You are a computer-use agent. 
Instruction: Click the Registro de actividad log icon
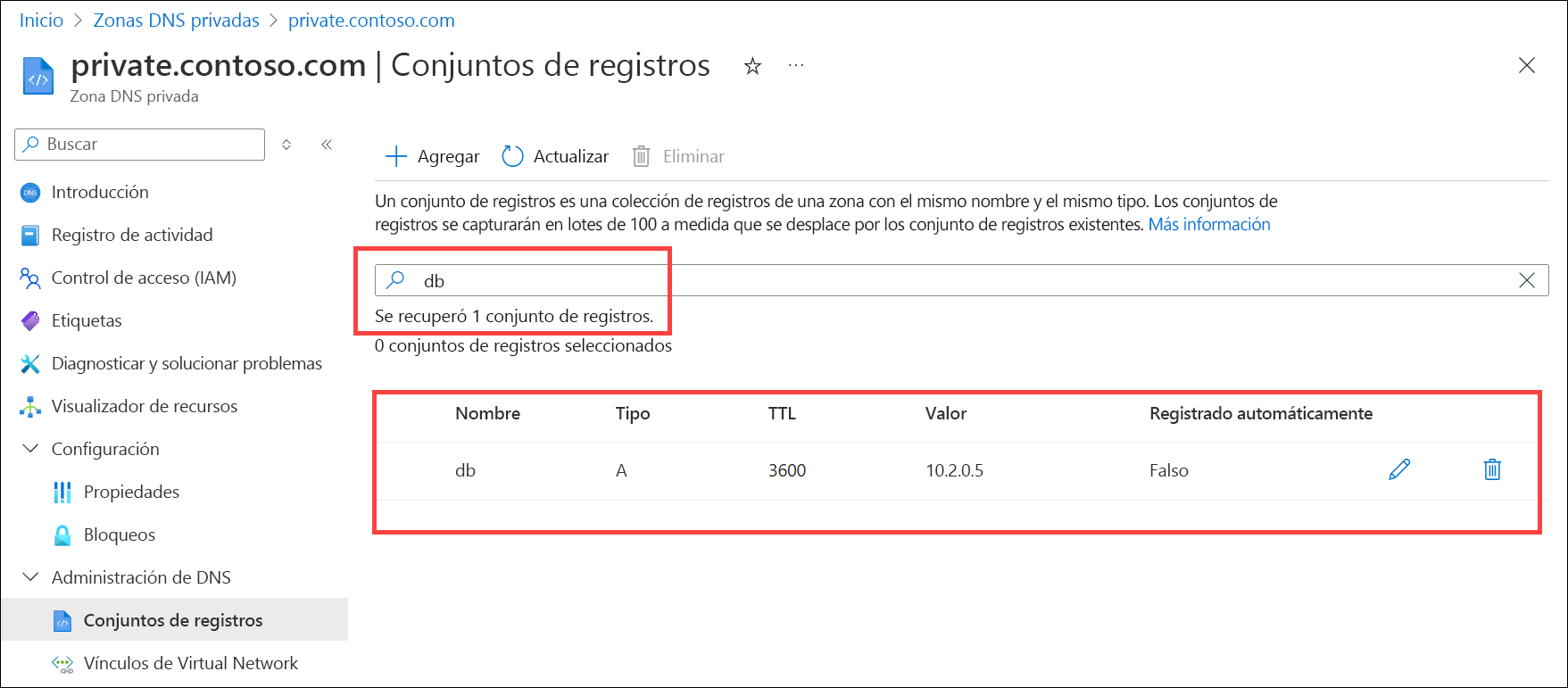[30, 235]
